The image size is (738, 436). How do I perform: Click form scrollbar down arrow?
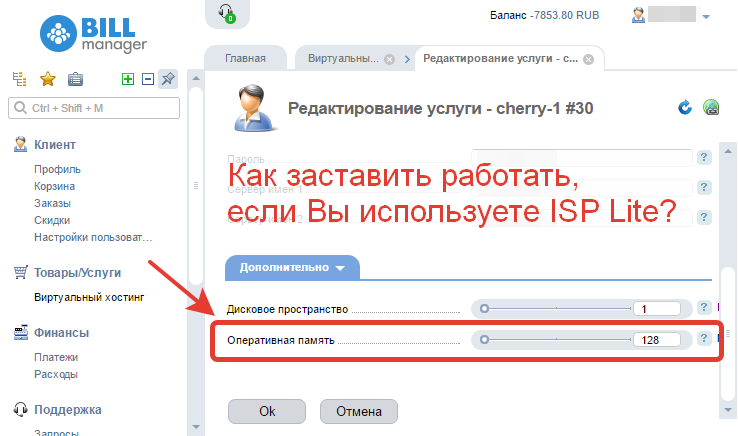coord(728,410)
